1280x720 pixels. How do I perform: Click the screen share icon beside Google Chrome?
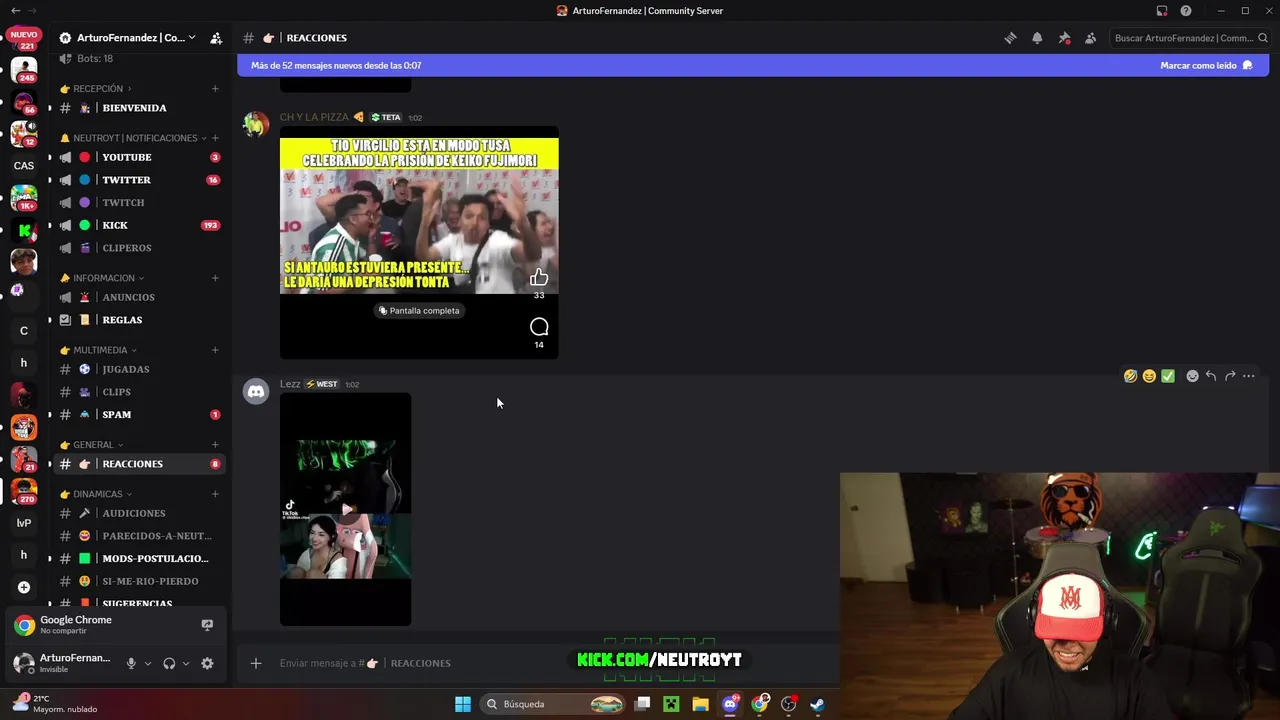(207, 625)
